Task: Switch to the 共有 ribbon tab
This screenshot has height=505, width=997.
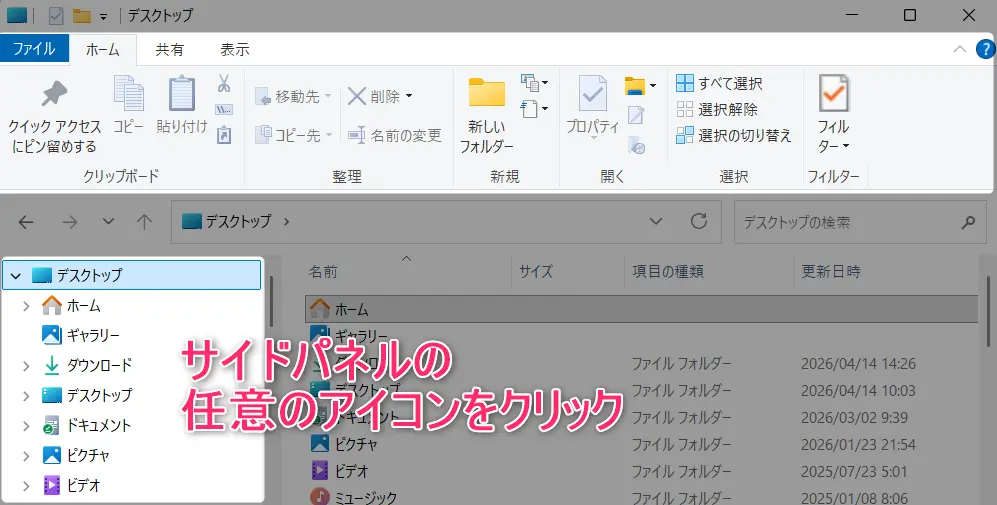Action: tap(169, 49)
